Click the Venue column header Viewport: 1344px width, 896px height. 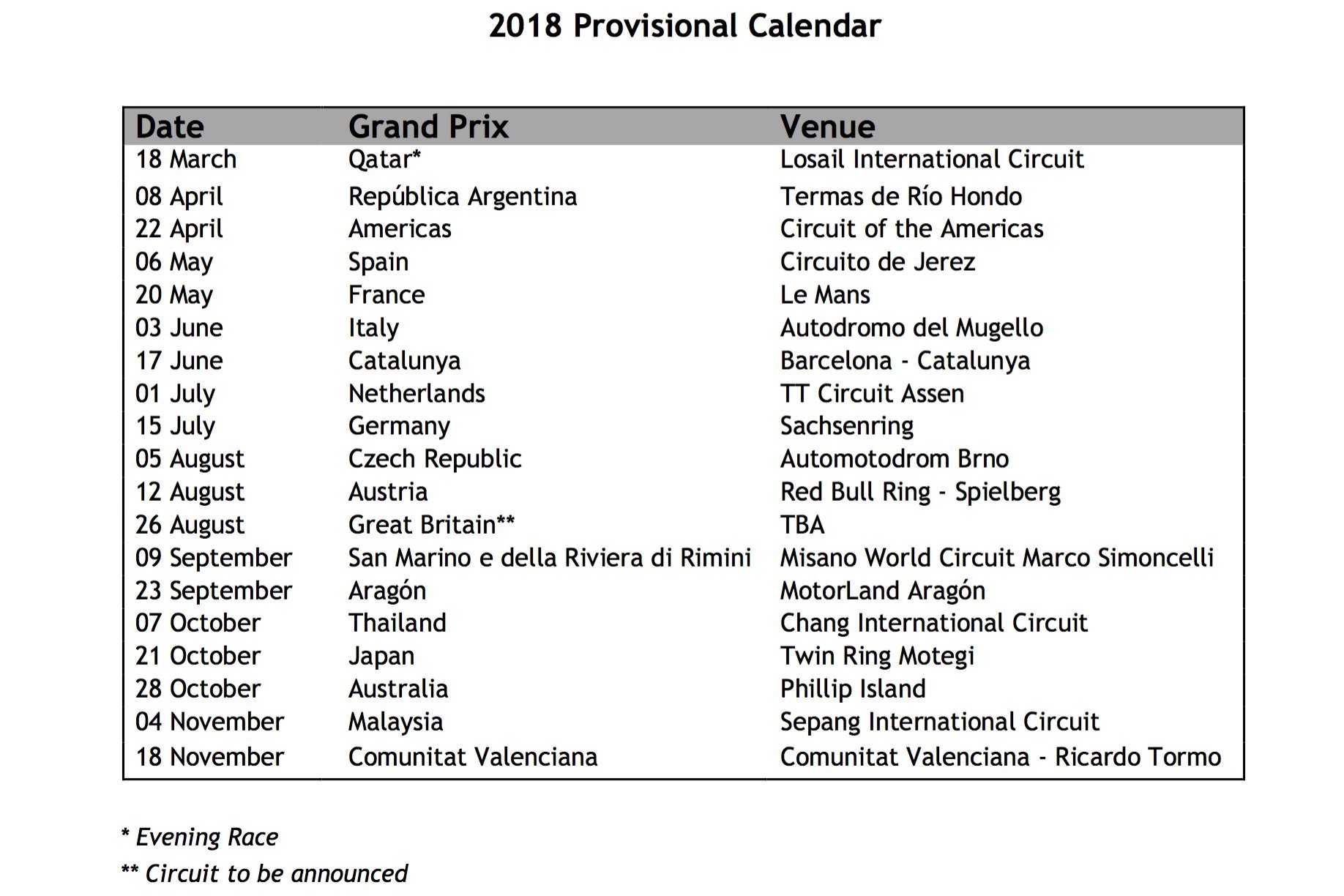(x=827, y=127)
